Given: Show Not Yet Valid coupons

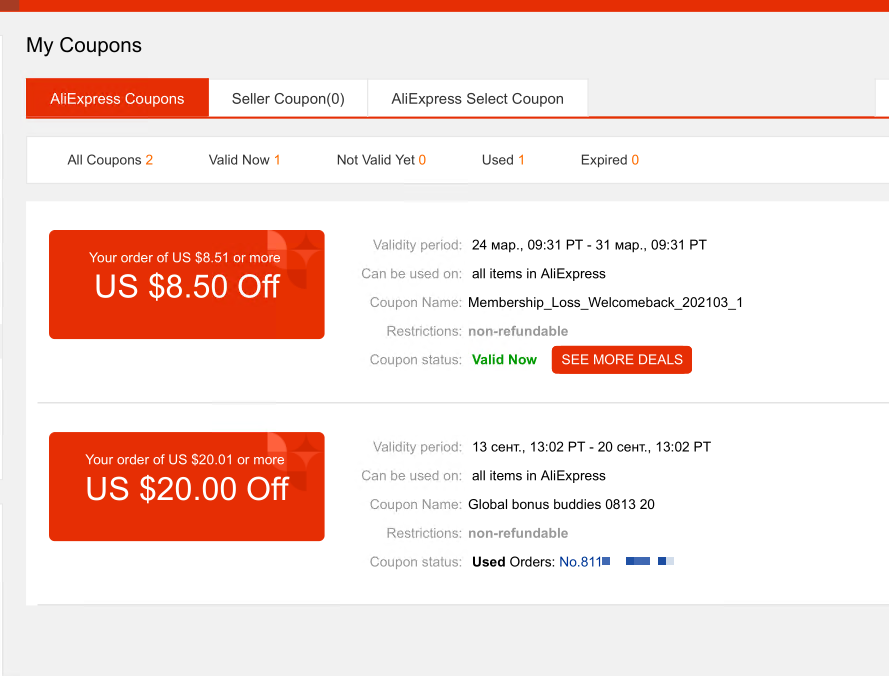Looking at the screenshot, I should (x=381, y=160).
